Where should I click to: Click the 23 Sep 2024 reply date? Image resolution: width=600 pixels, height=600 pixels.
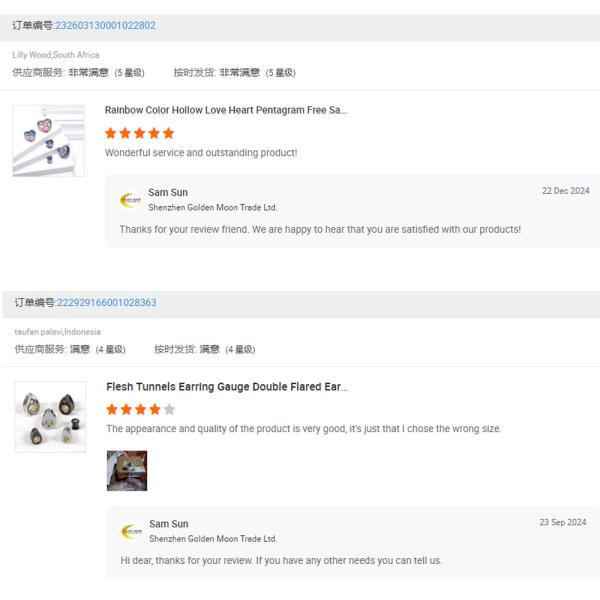click(563, 522)
